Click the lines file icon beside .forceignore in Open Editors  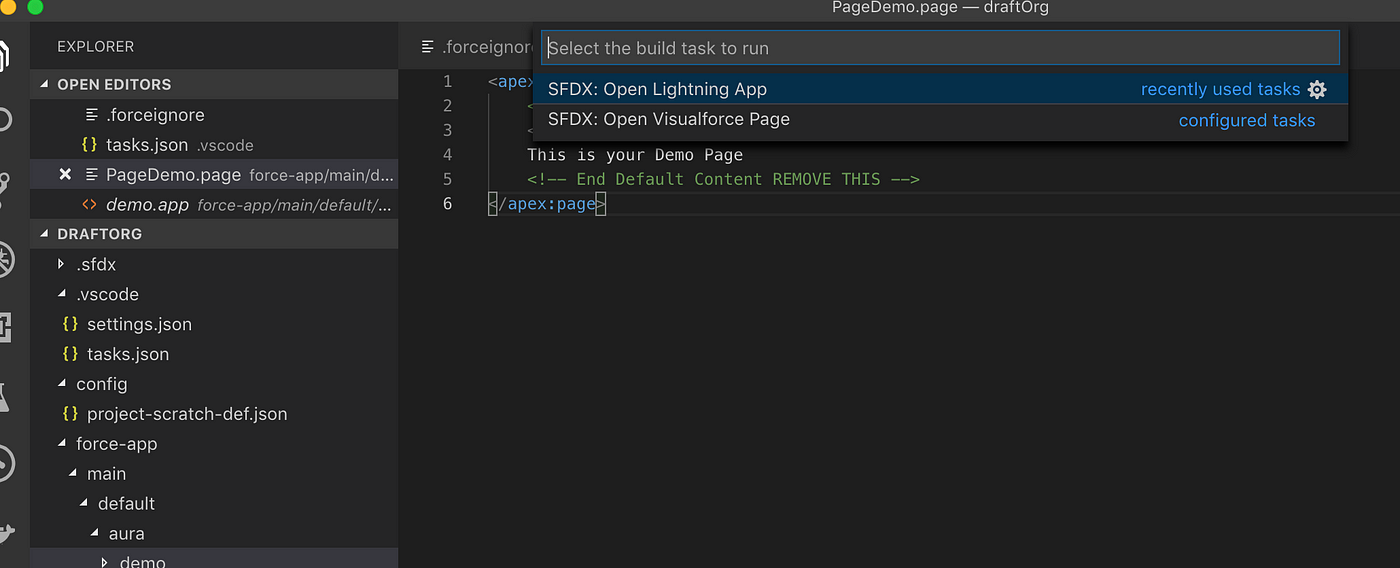coord(92,115)
